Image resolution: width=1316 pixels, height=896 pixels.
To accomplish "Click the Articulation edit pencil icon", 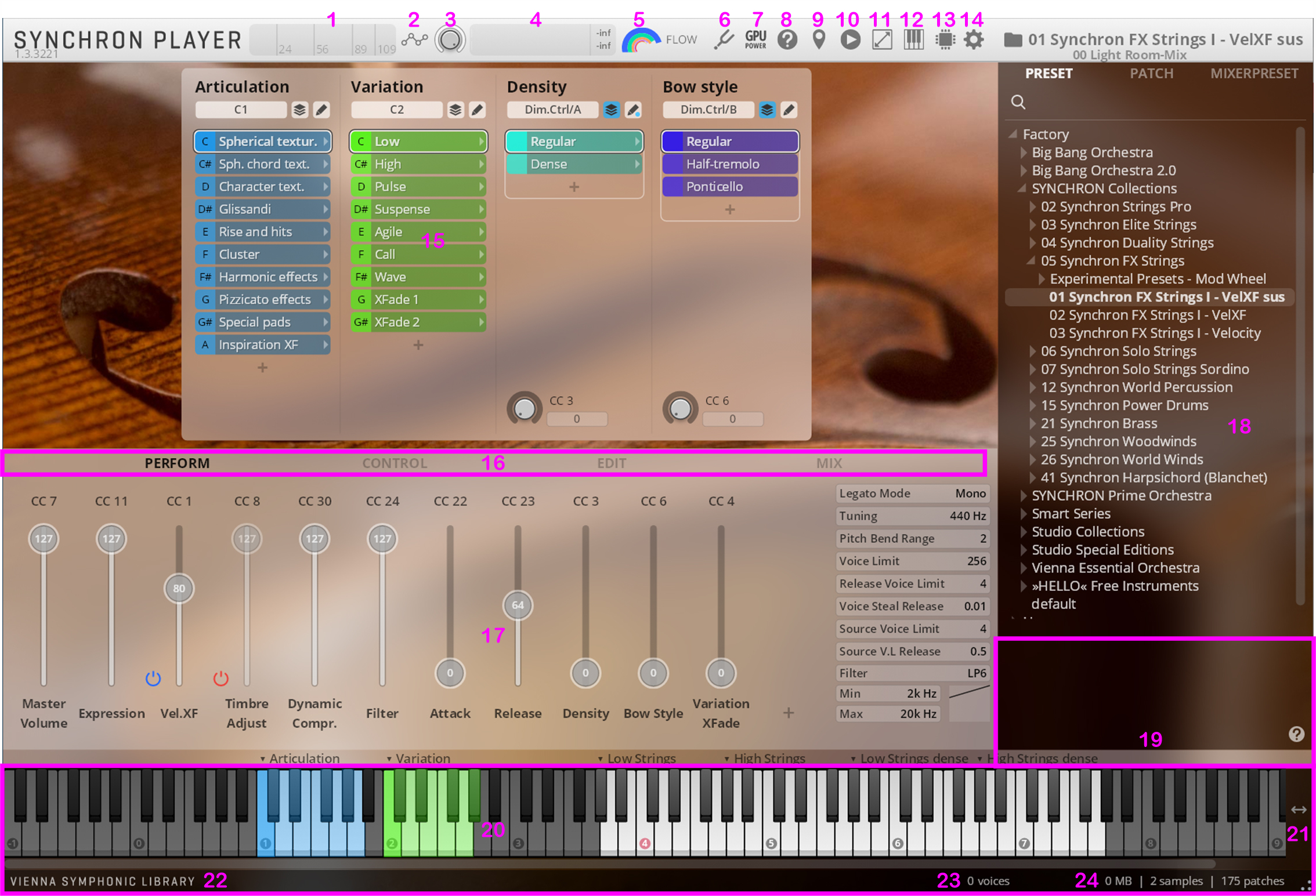I will [321, 110].
